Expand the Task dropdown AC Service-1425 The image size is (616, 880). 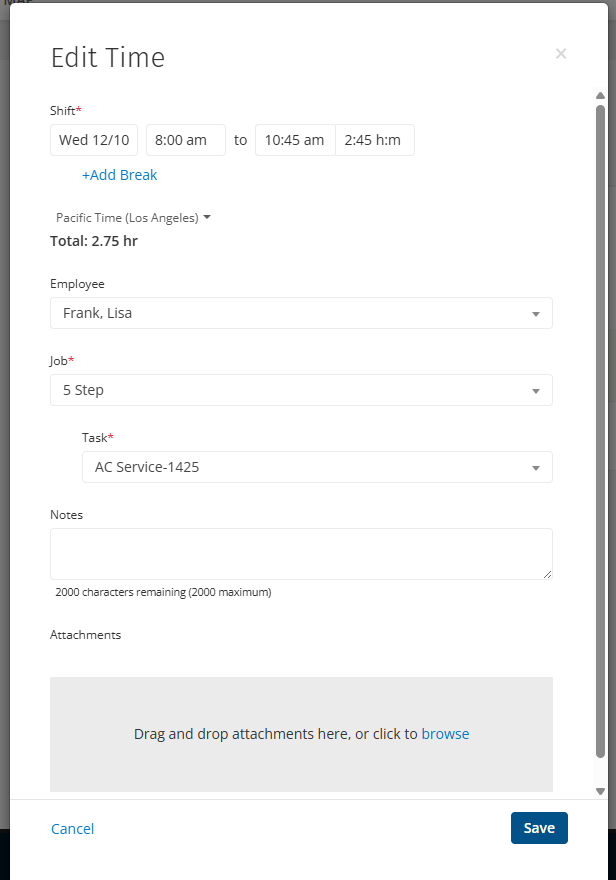pos(317,467)
